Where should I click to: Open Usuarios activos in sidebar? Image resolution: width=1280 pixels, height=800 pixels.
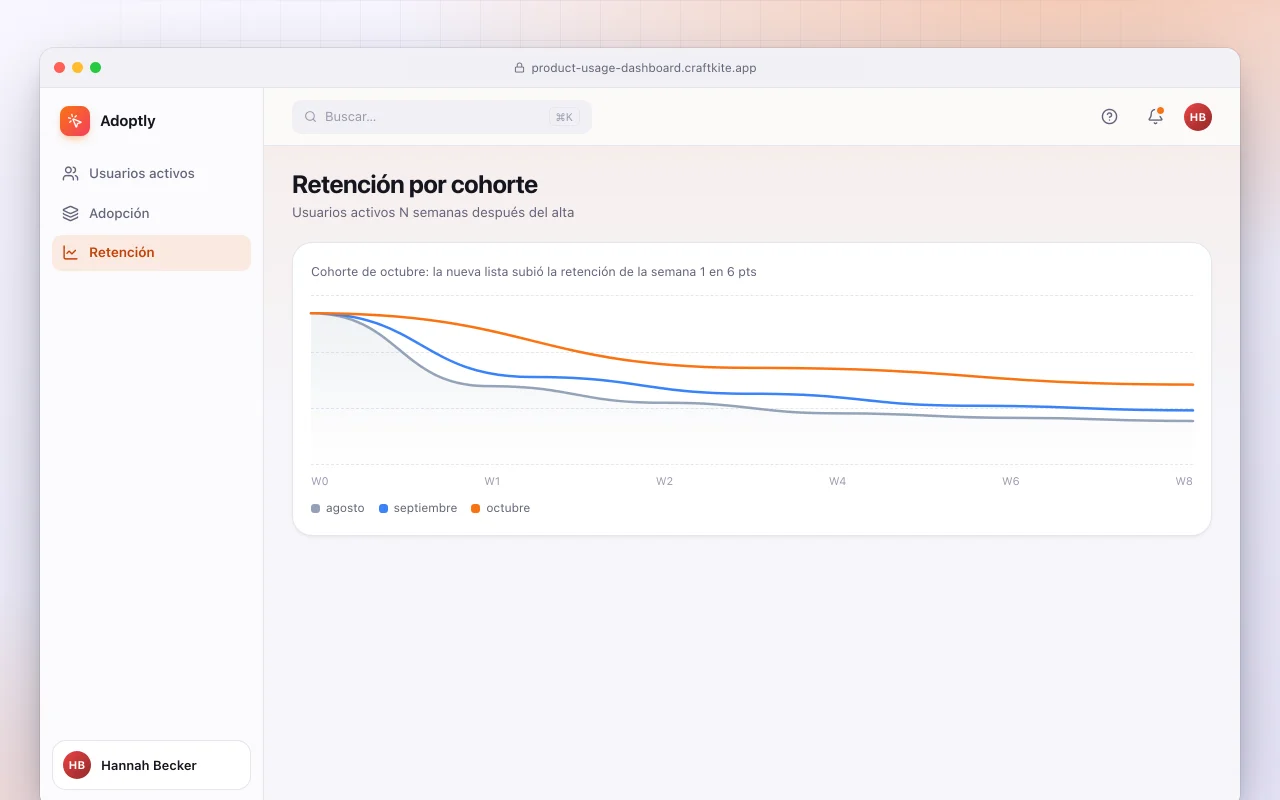coord(151,173)
